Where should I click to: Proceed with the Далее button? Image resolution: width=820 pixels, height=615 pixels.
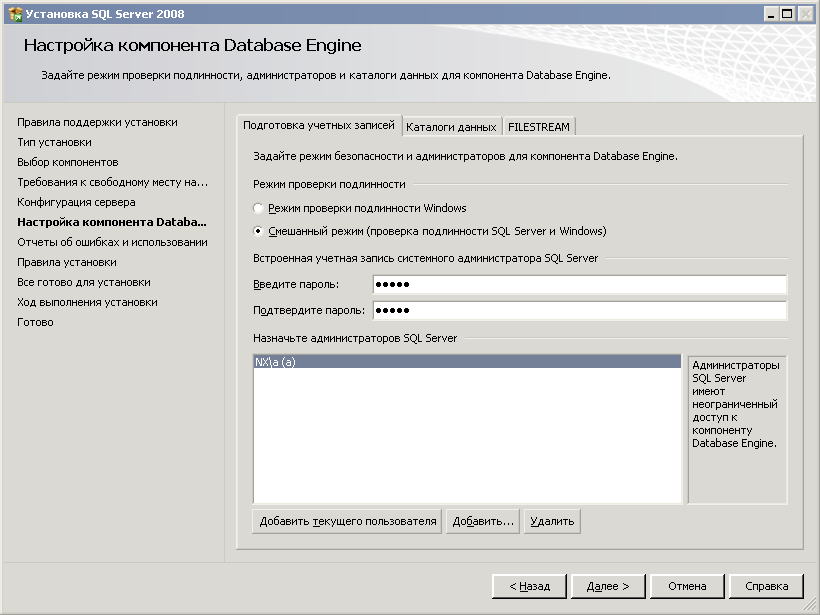608,586
